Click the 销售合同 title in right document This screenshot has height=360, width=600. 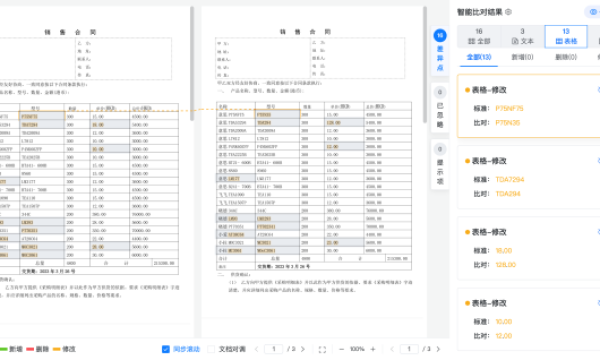click(x=305, y=32)
